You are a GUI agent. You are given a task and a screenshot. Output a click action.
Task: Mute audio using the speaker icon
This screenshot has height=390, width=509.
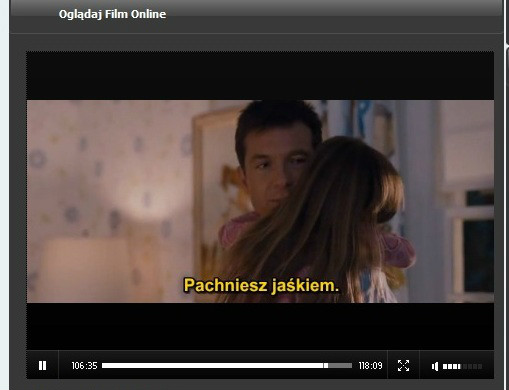click(435, 366)
